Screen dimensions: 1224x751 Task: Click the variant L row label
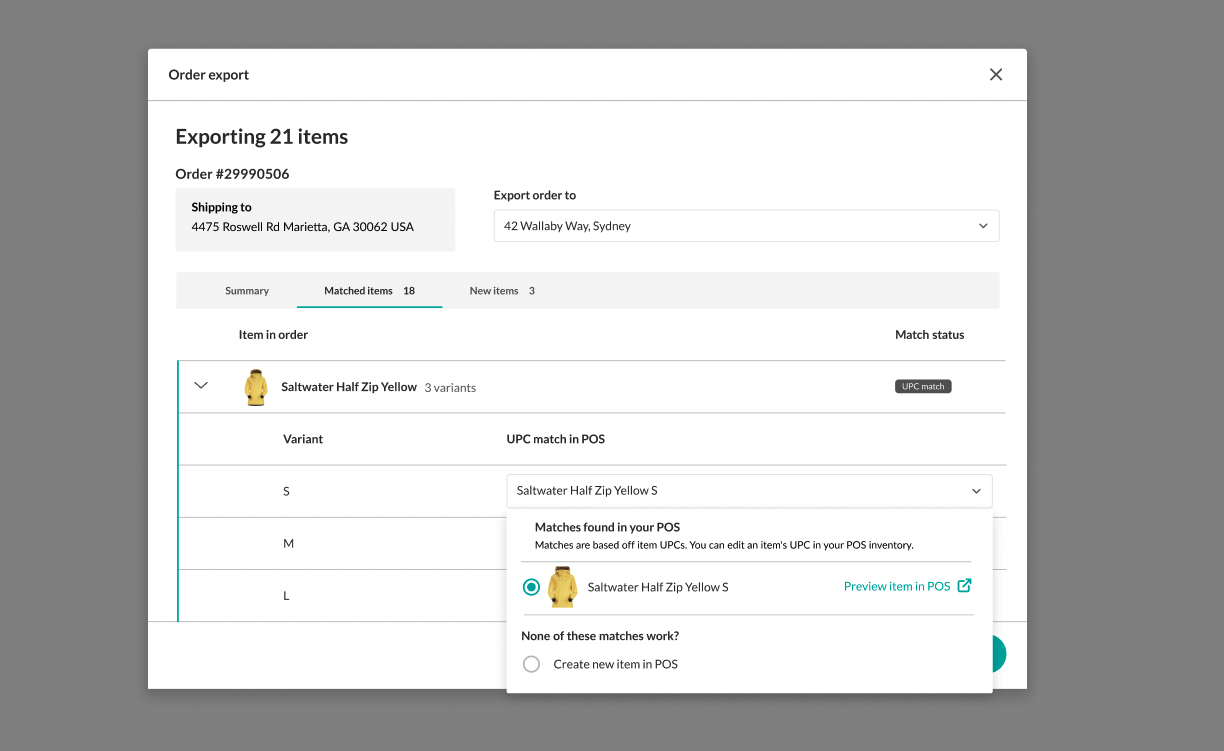286,596
